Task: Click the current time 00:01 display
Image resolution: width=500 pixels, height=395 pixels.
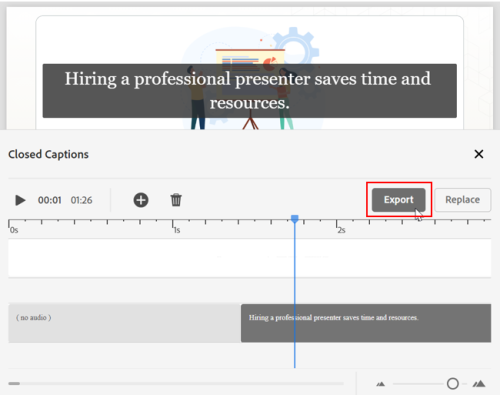Action: tap(50, 200)
